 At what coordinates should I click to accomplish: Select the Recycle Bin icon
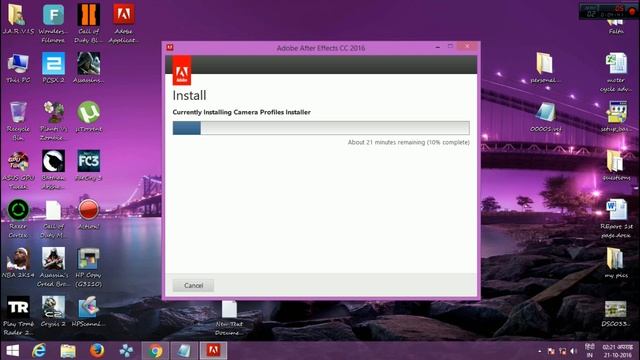coord(18,121)
